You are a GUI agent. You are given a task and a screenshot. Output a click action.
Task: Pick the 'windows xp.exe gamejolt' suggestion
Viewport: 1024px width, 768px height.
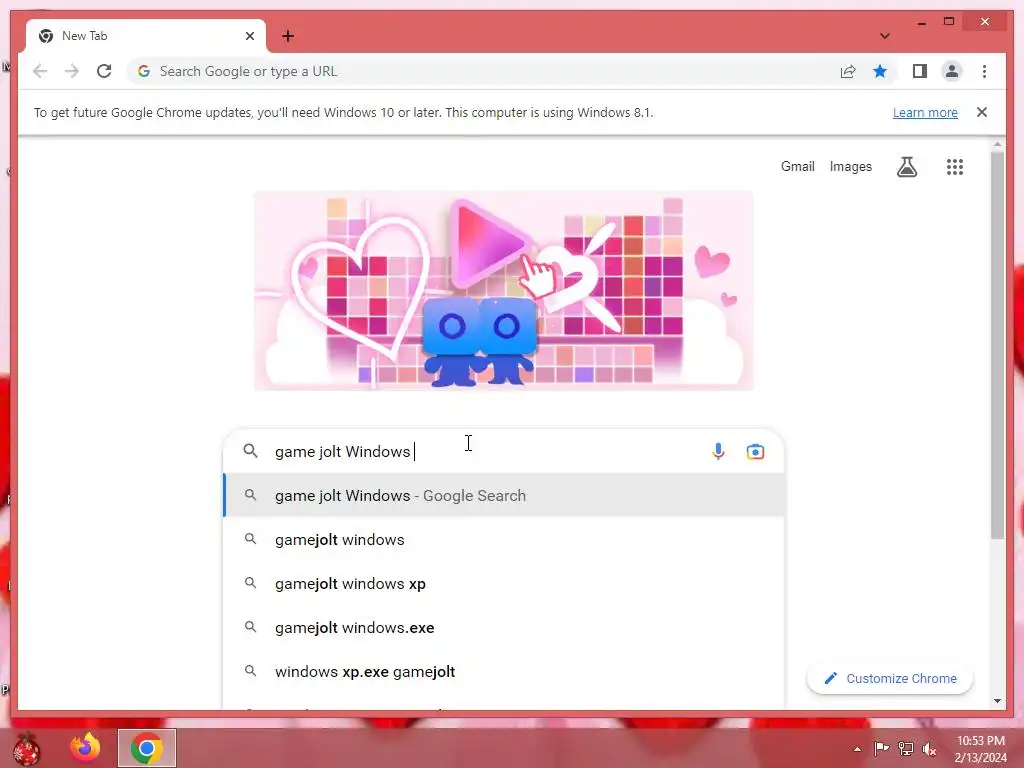point(504,671)
